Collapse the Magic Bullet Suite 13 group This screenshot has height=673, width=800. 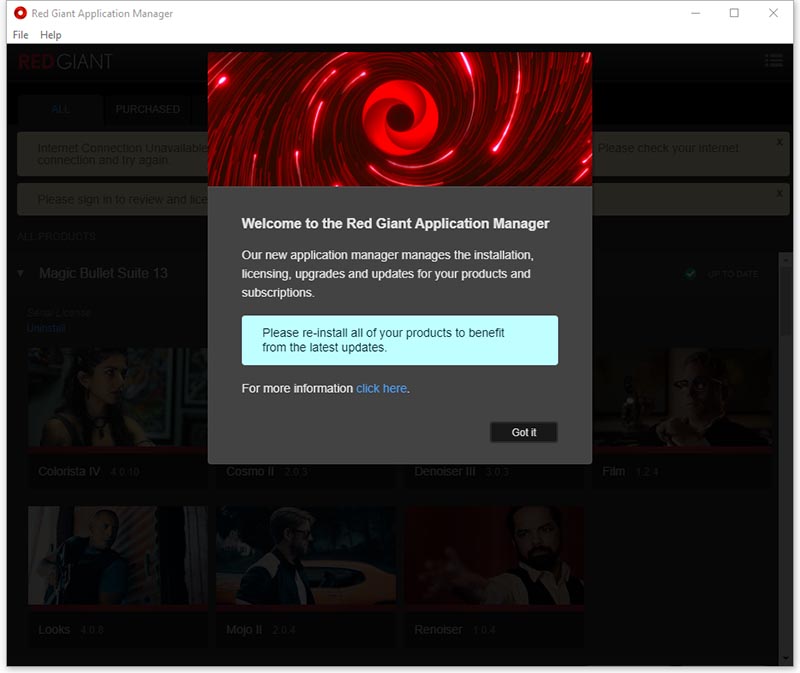point(20,273)
